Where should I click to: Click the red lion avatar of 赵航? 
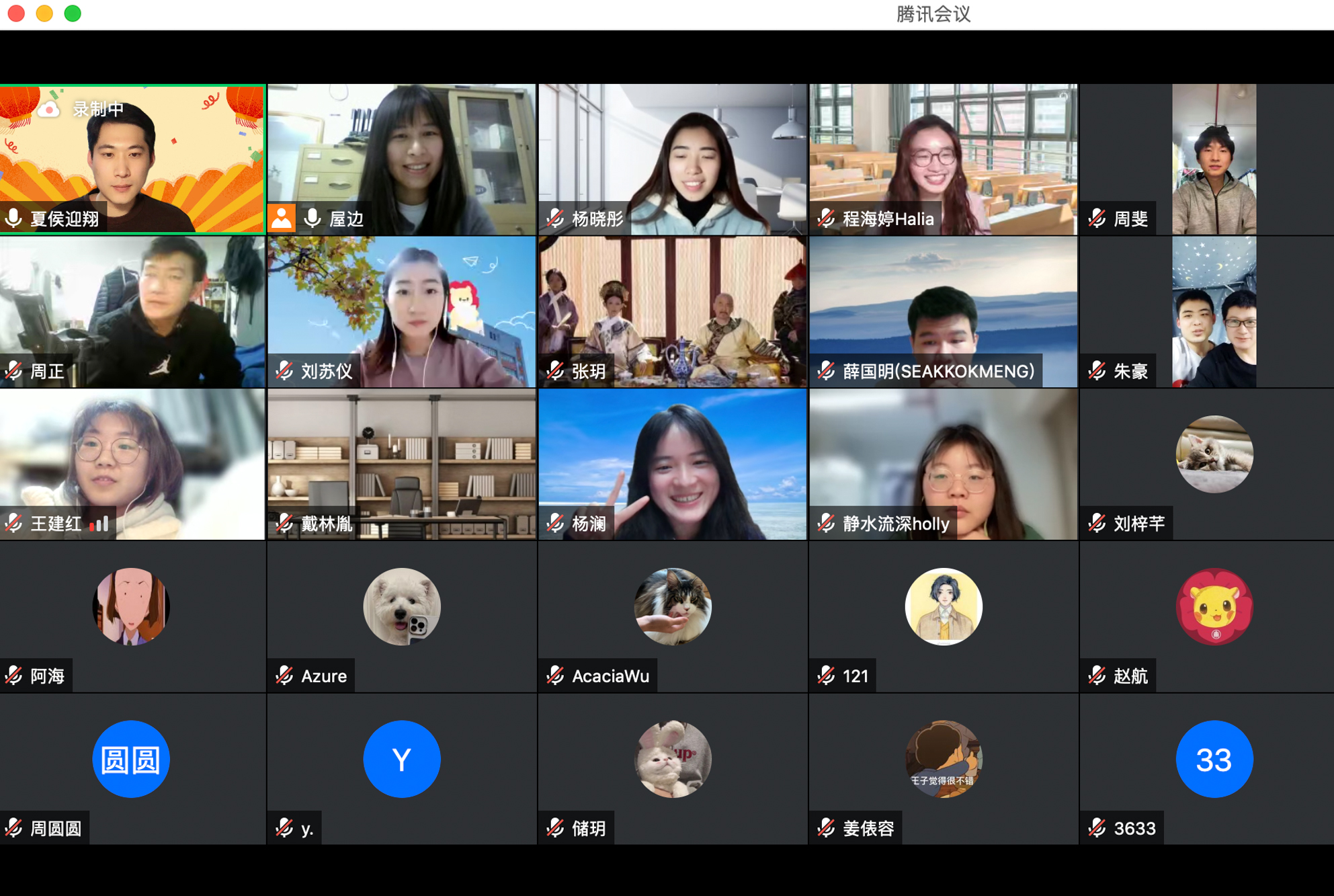(1214, 606)
